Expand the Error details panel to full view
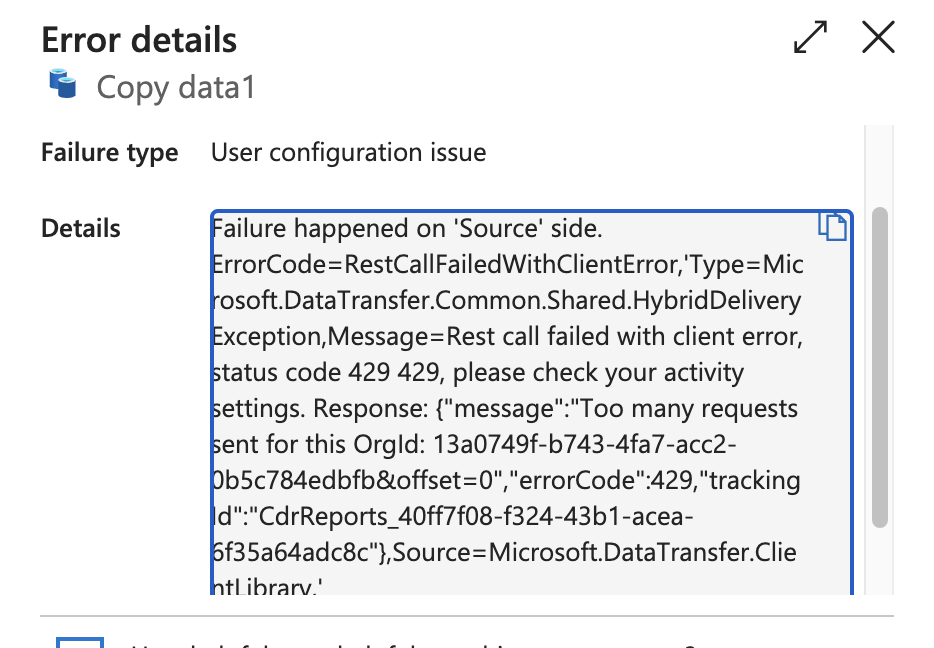The height and width of the screenshot is (648, 934). tap(810, 37)
